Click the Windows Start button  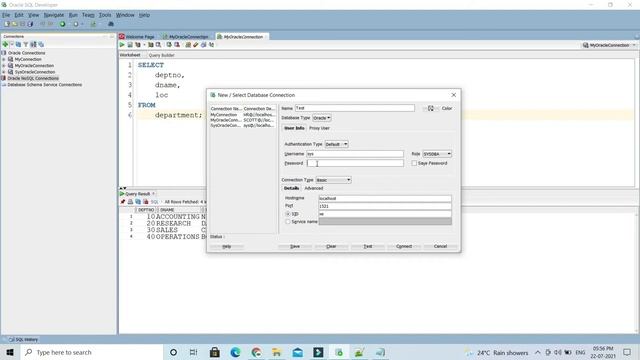click(10, 352)
